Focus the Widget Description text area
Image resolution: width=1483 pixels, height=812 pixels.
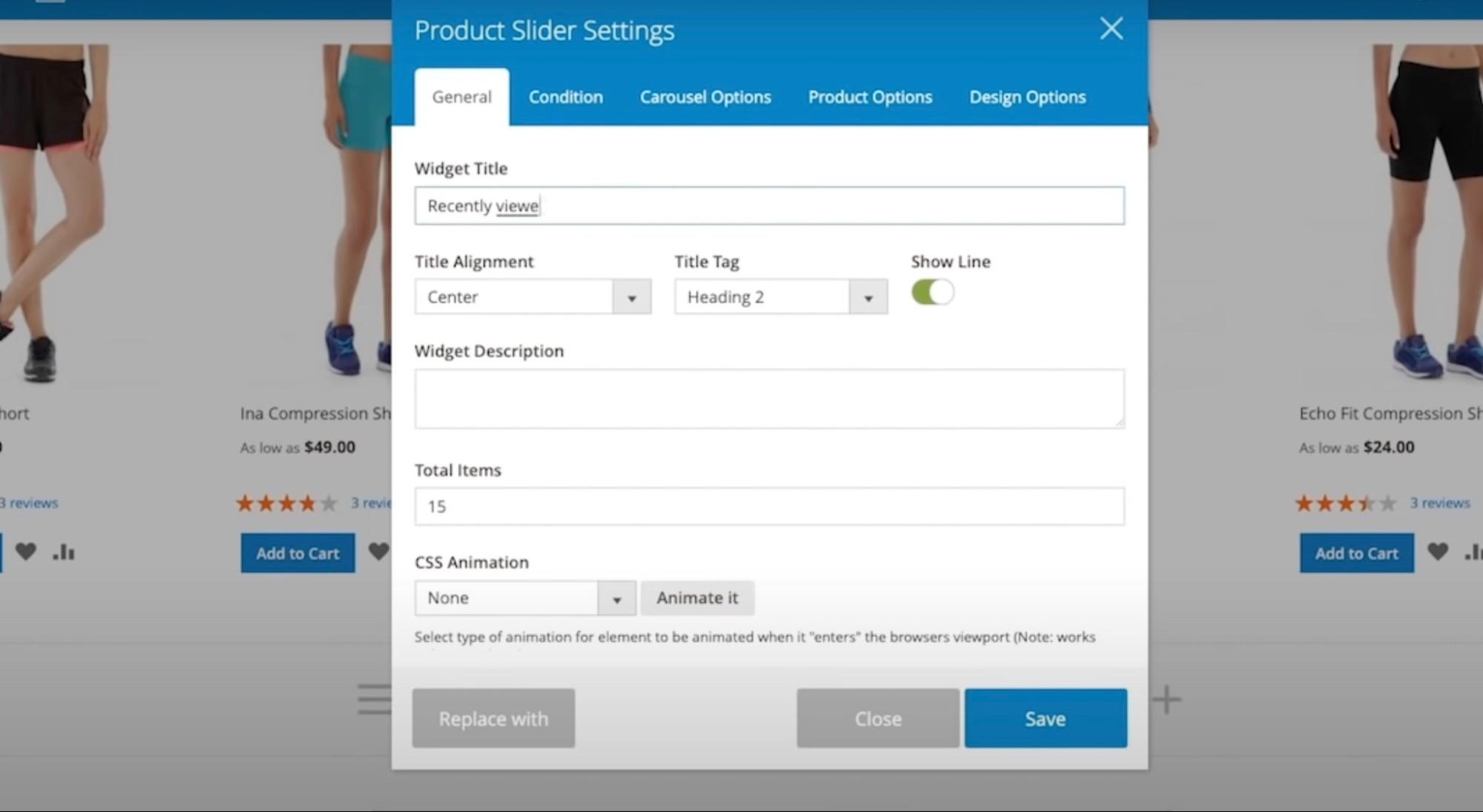769,399
